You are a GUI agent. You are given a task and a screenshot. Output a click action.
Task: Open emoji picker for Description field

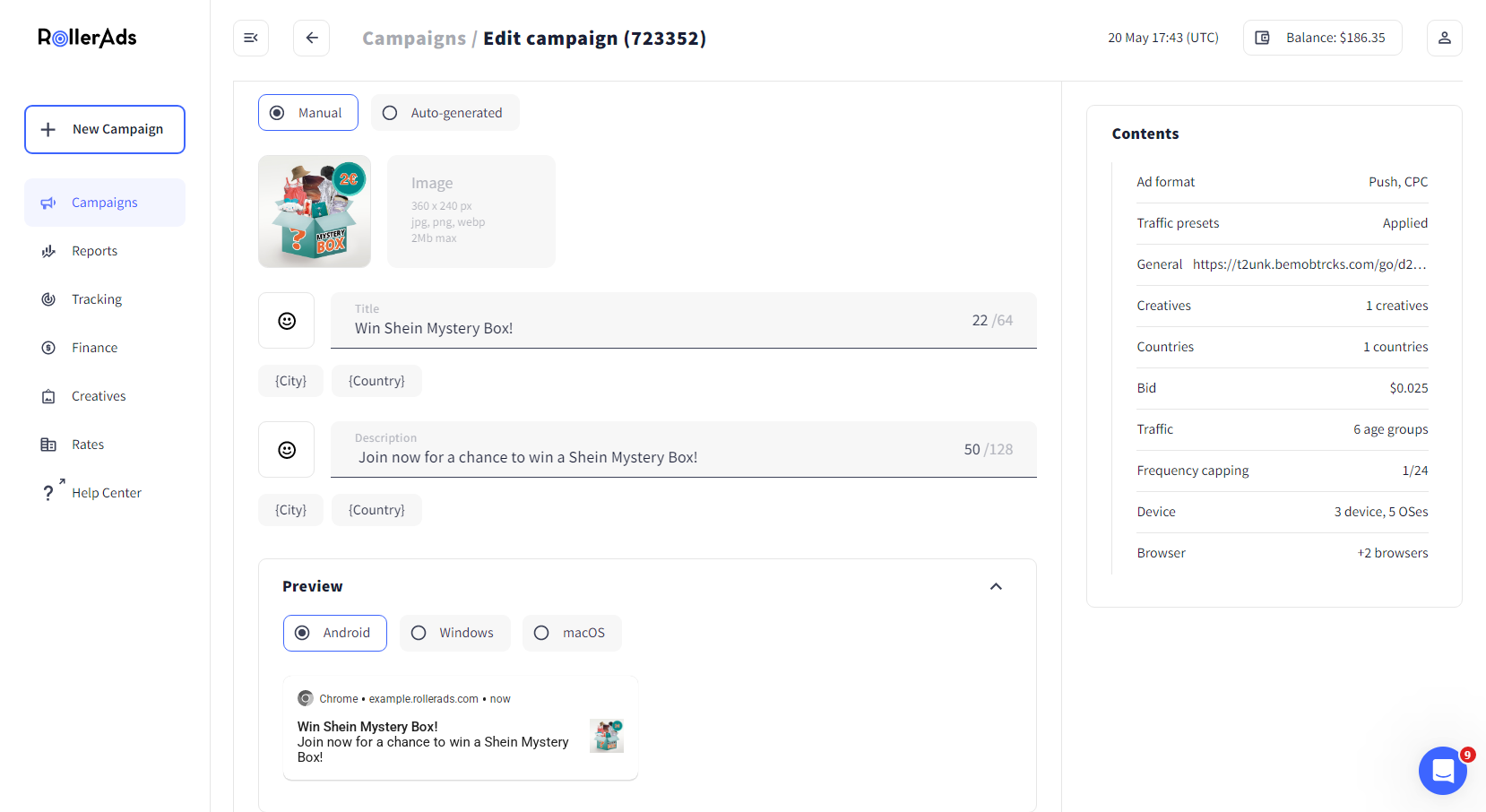click(x=287, y=450)
